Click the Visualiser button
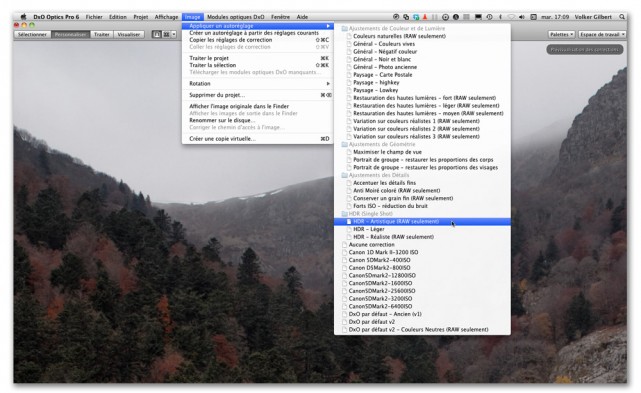 (129, 34)
